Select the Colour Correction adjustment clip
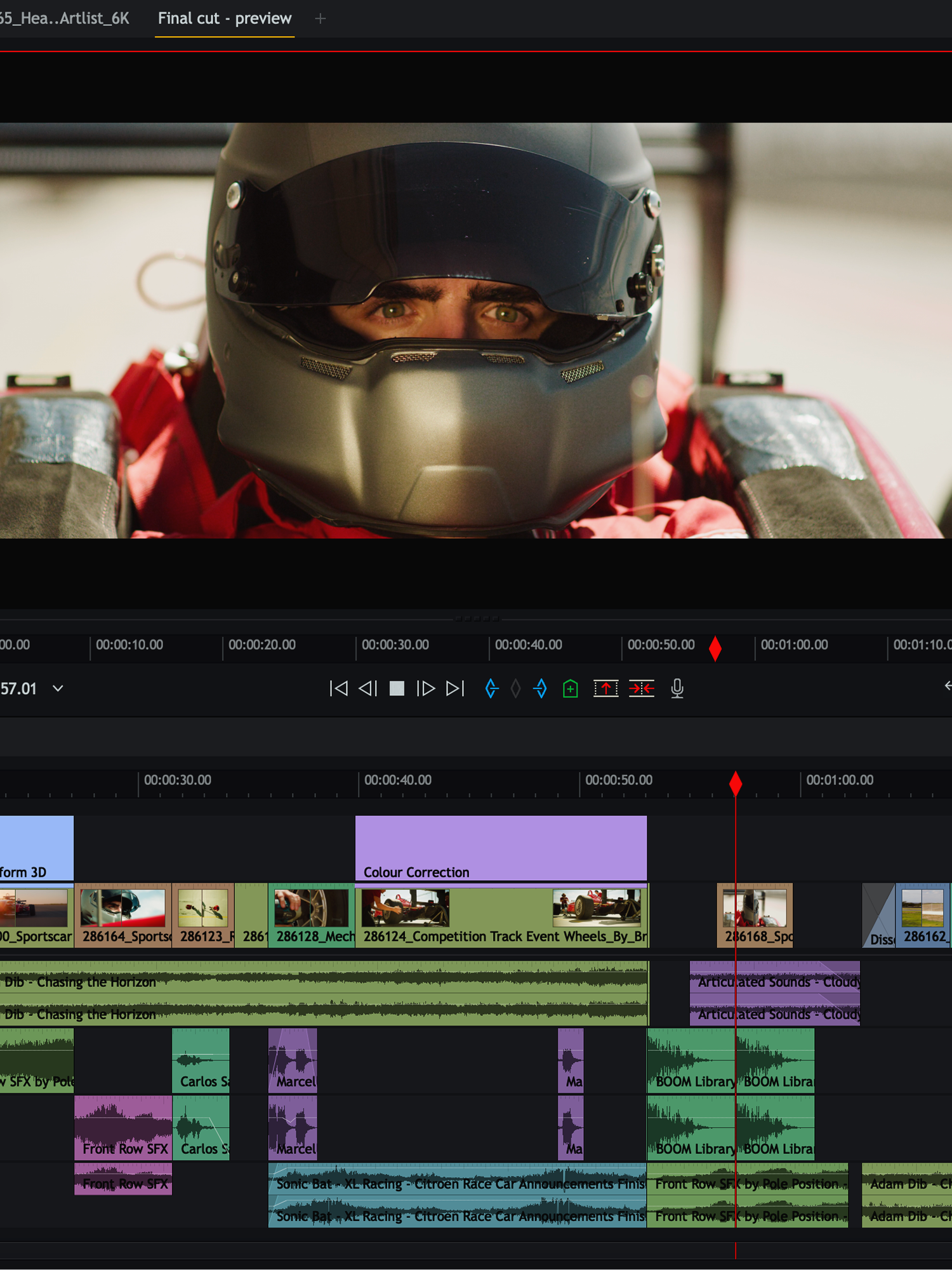Screen dimensions: 952x1270 [x=500, y=848]
